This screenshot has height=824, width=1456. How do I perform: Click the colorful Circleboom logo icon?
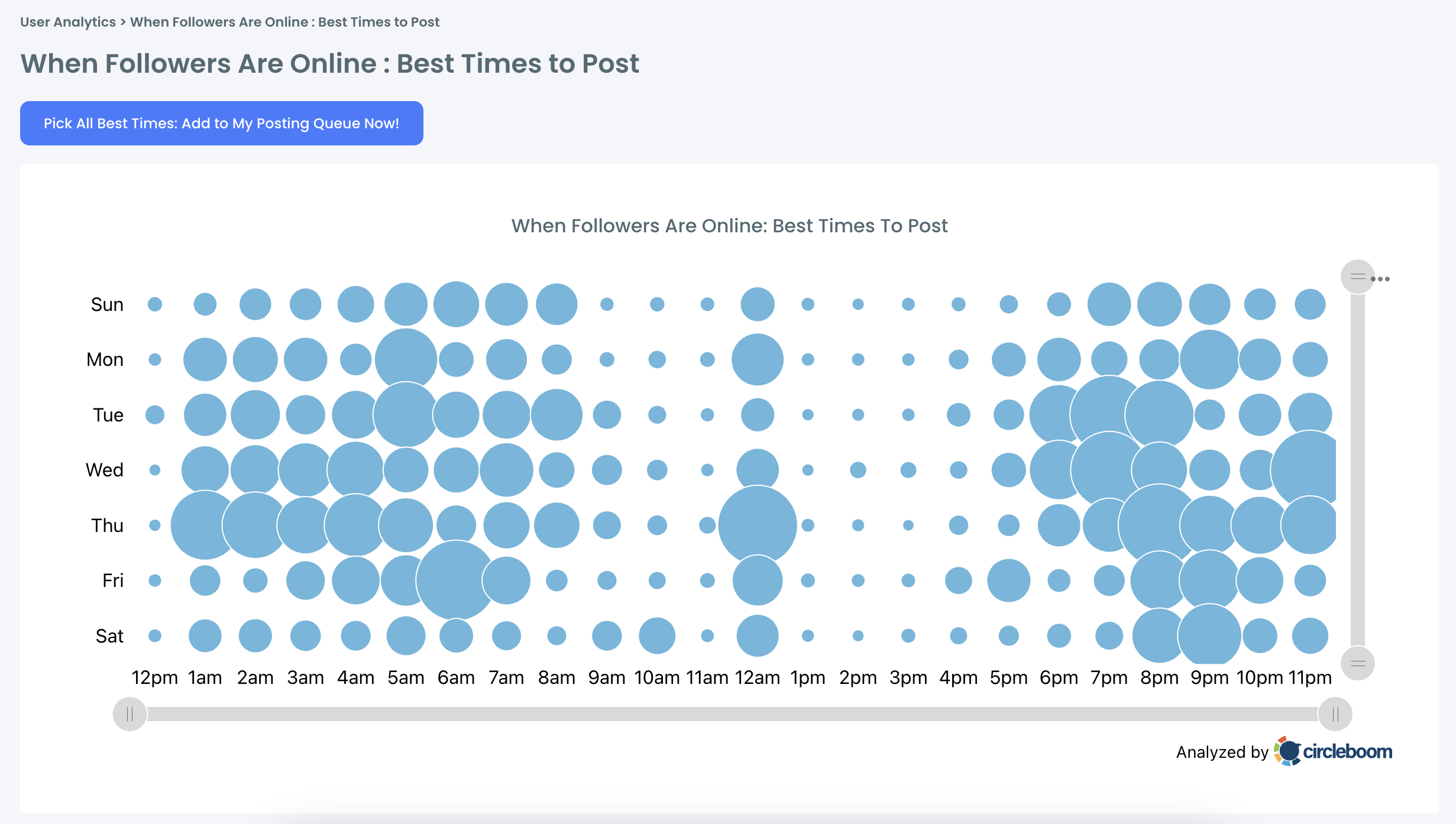tap(1288, 751)
